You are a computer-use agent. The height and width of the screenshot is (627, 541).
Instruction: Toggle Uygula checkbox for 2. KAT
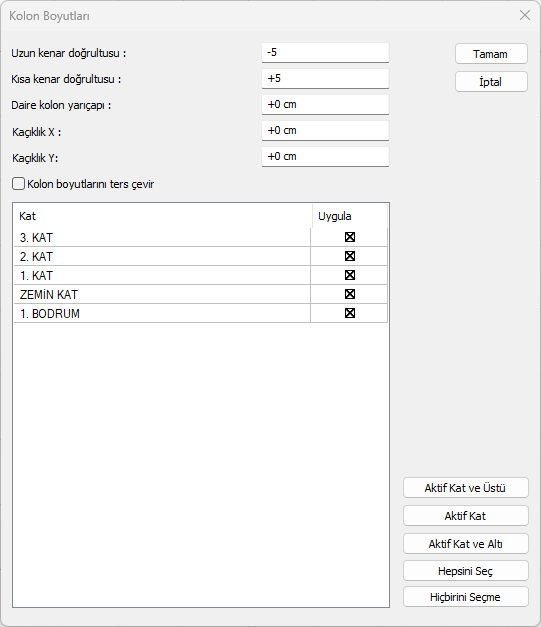pos(350,256)
